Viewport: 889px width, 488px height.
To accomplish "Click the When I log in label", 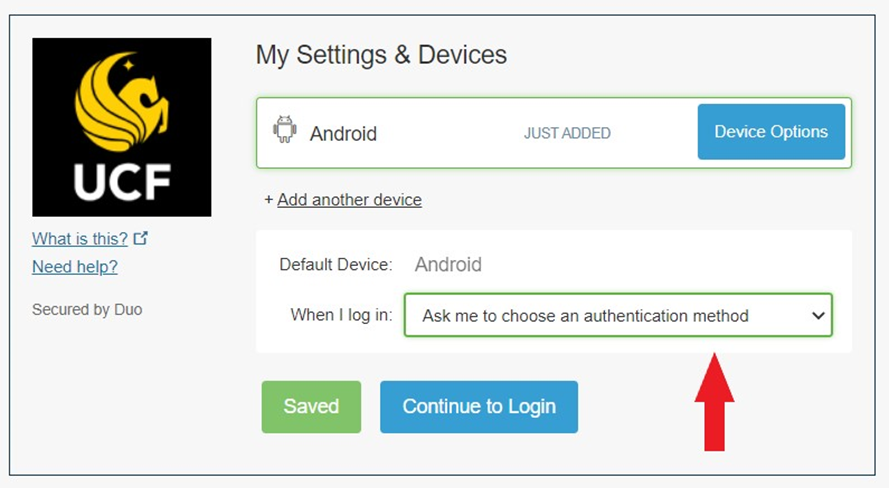I will (341, 315).
